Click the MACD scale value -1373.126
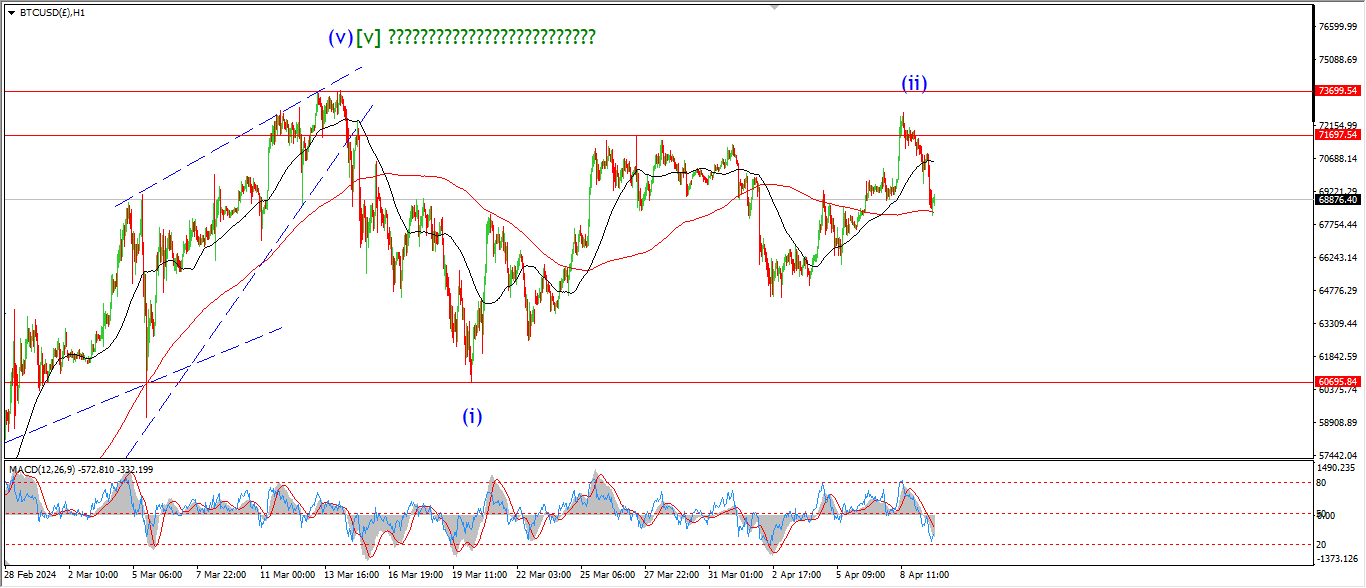The width and height of the screenshot is (1366, 588). (1337, 559)
